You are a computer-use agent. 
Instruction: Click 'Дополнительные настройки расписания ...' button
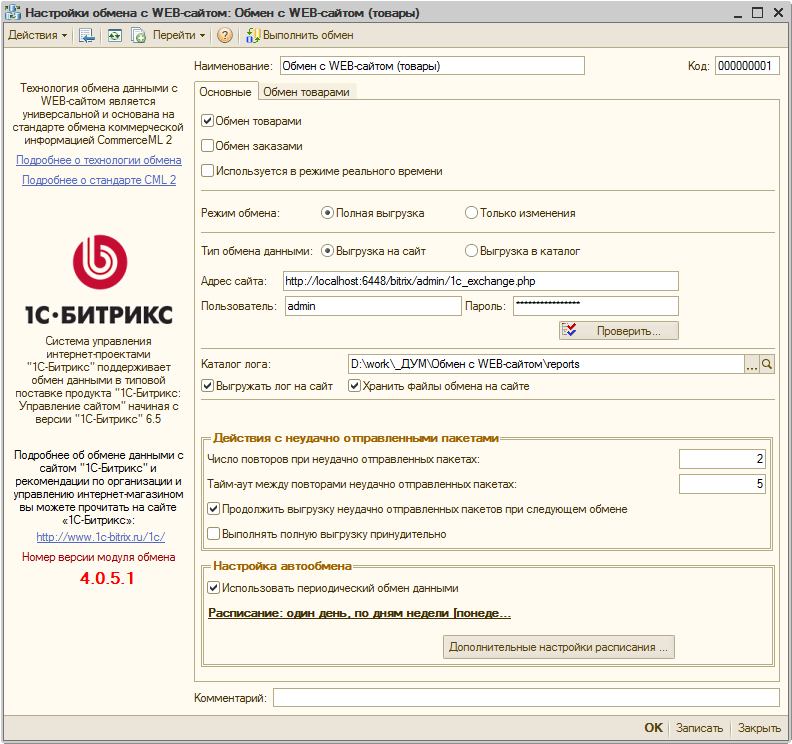point(559,647)
